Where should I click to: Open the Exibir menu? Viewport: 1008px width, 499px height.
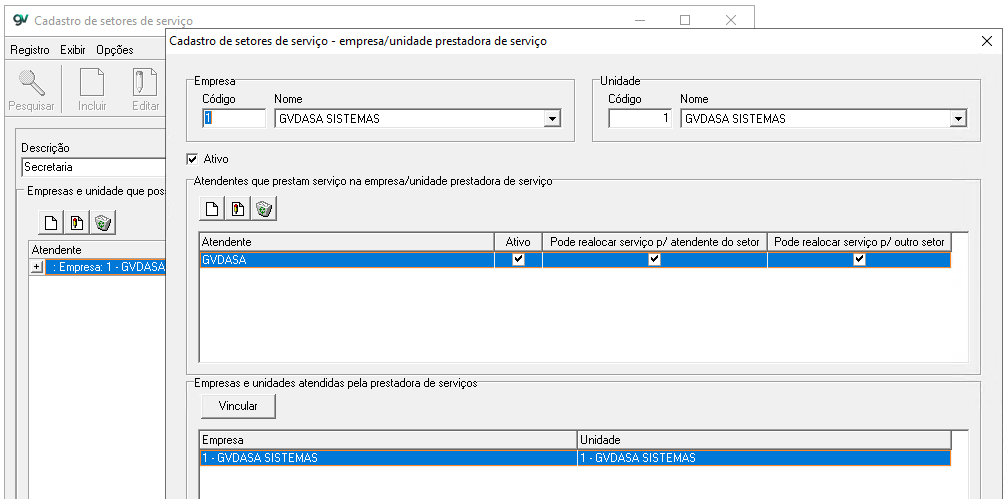73,50
